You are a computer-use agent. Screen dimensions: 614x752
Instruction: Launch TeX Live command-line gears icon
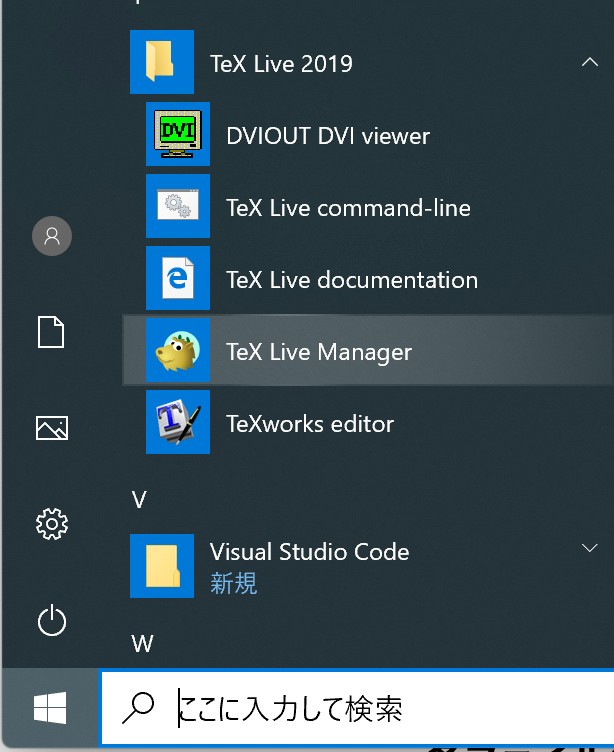click(178, 206)
